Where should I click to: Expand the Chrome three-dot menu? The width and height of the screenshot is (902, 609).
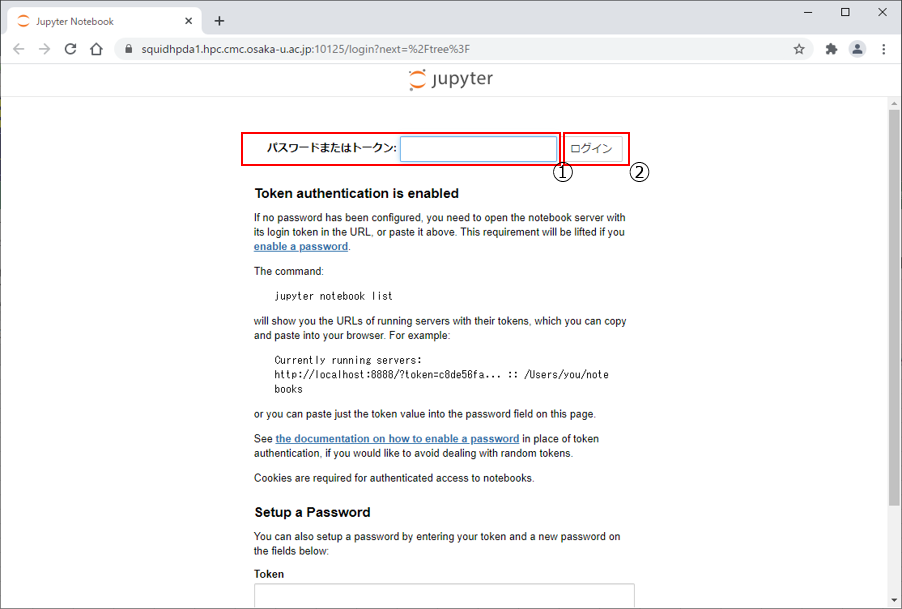click(884, 49)
